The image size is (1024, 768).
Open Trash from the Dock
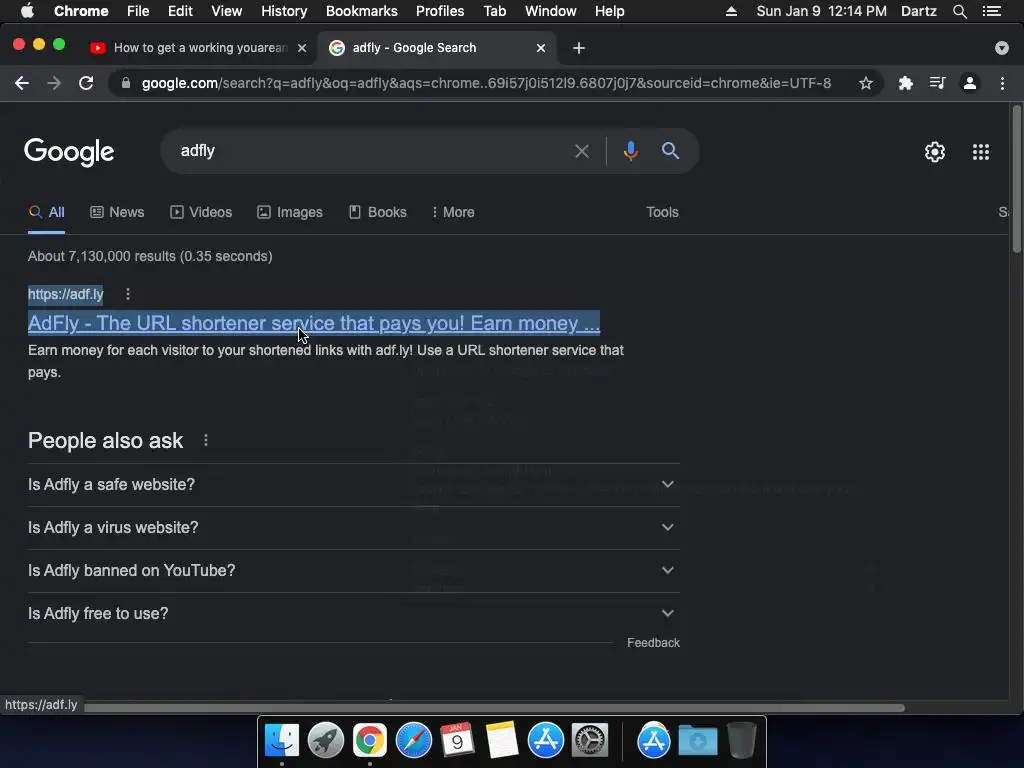tap(742, 741)
